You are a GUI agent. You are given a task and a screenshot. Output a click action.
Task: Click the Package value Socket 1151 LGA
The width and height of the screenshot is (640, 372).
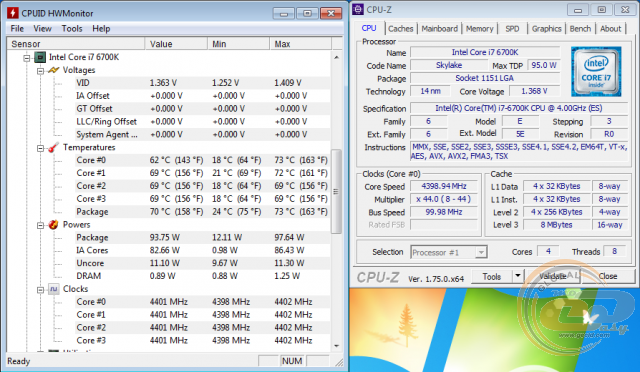484,78
